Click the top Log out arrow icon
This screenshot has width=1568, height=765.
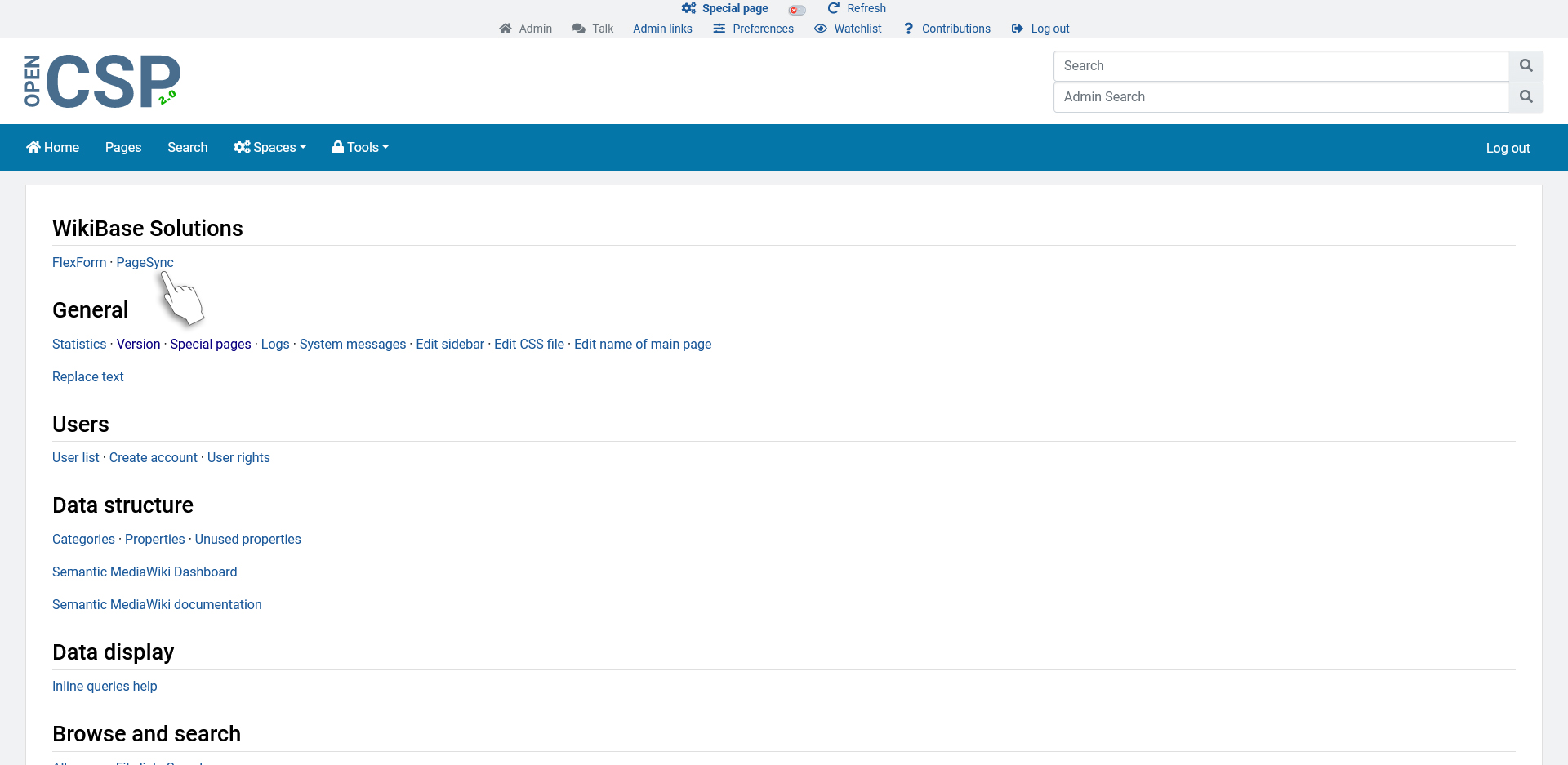point(1017,29)
